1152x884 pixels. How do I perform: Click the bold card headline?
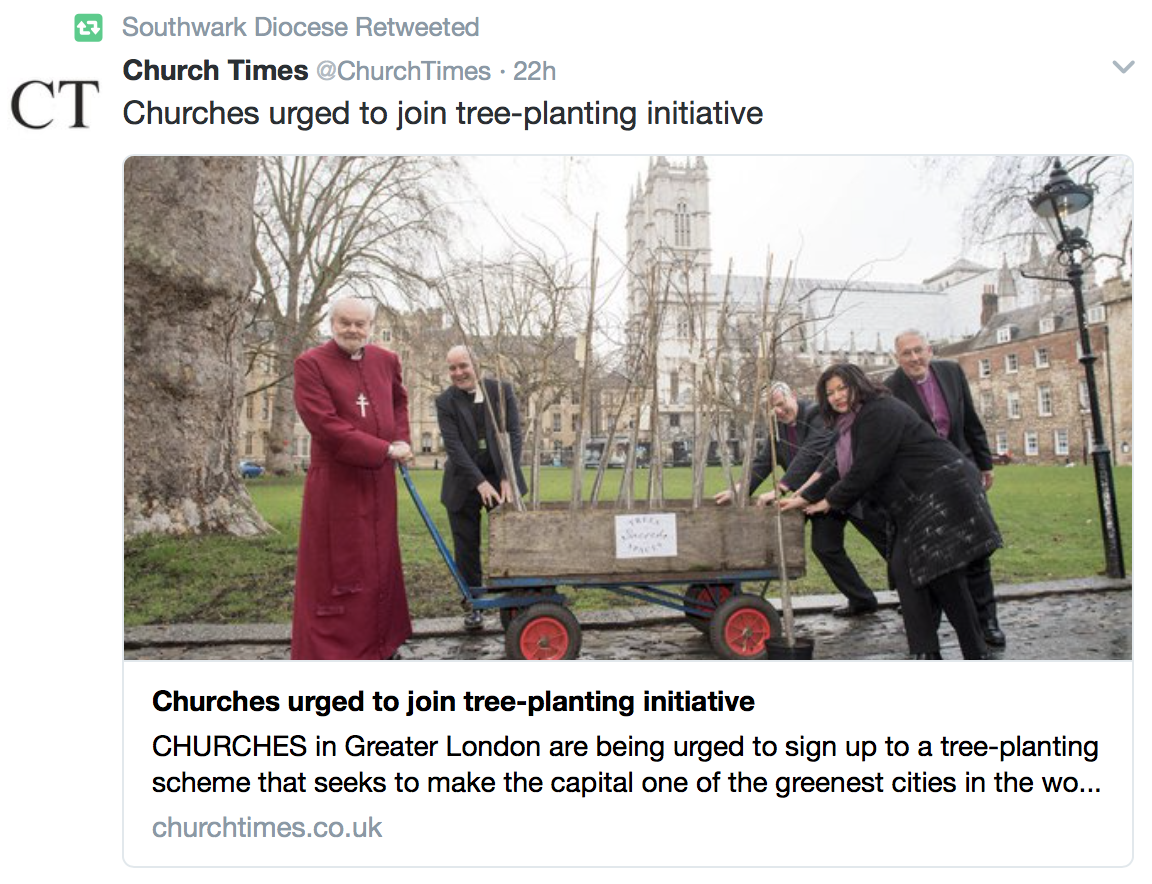tap(453, 701)
